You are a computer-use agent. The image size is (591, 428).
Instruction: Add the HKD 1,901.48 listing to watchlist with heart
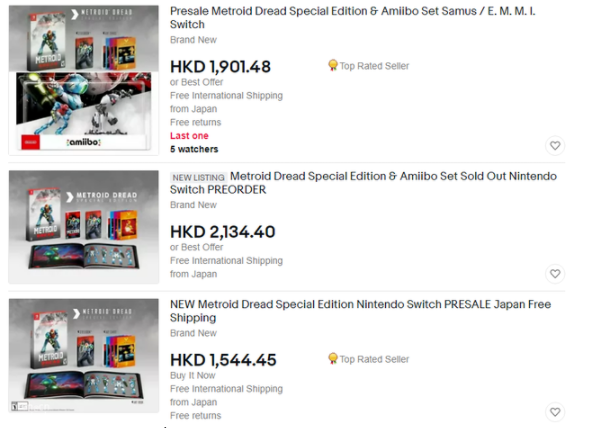click(555, 145)
